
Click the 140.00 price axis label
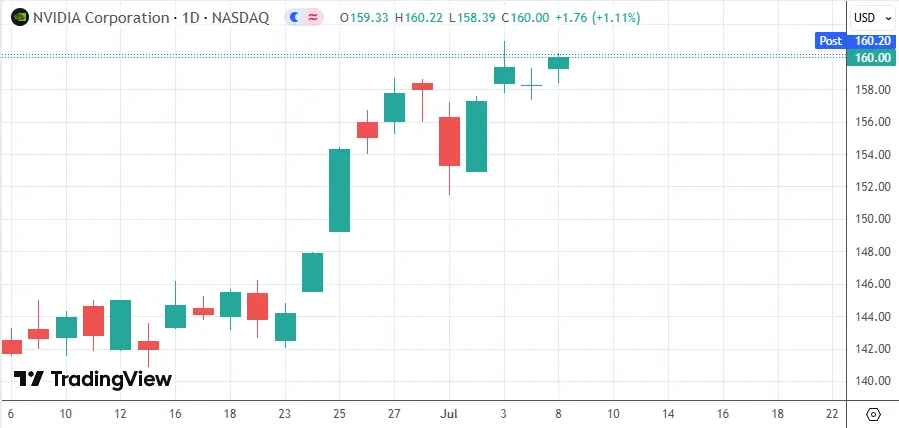[874, 381]
